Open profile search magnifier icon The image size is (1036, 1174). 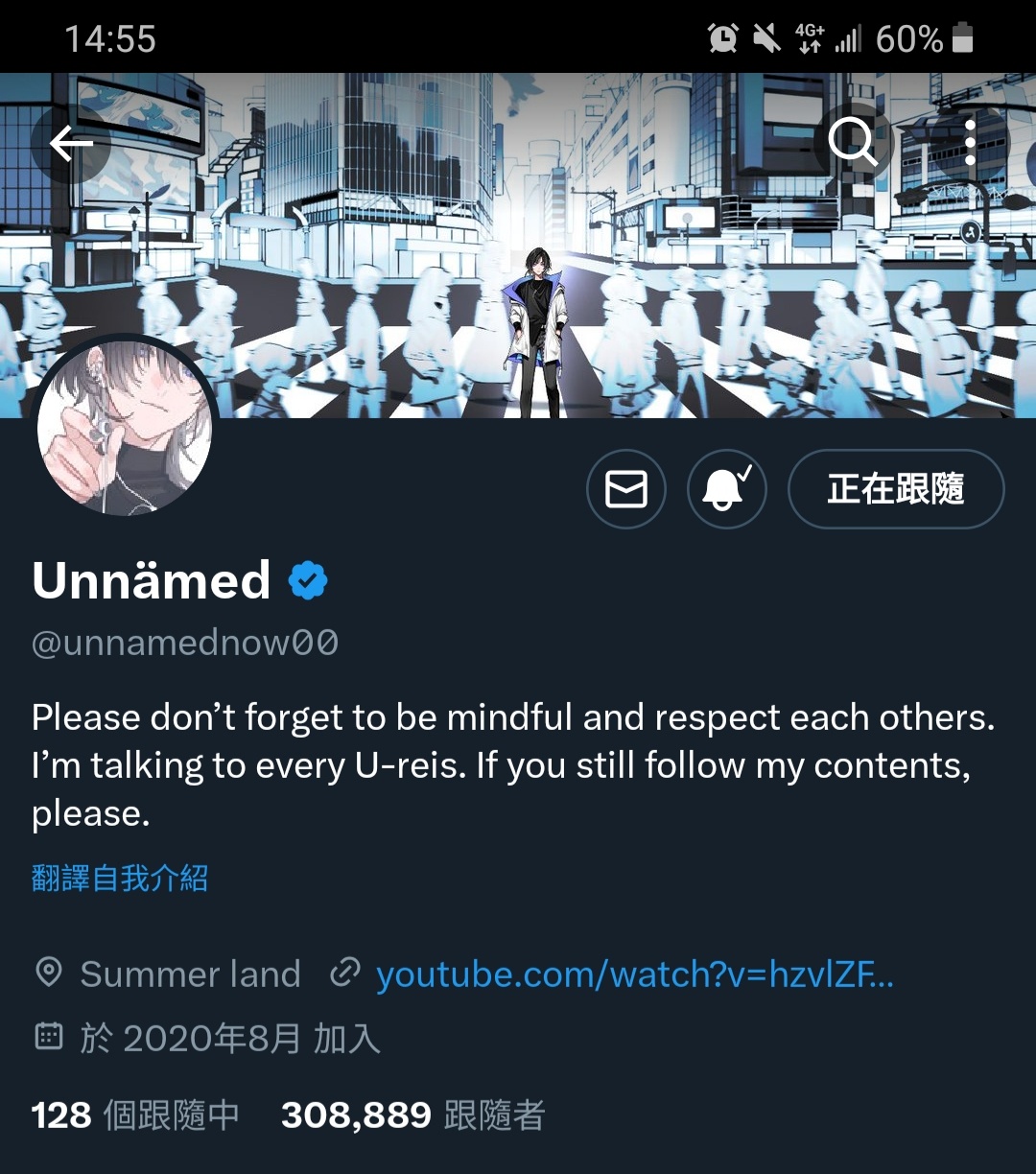pos(853,143)
